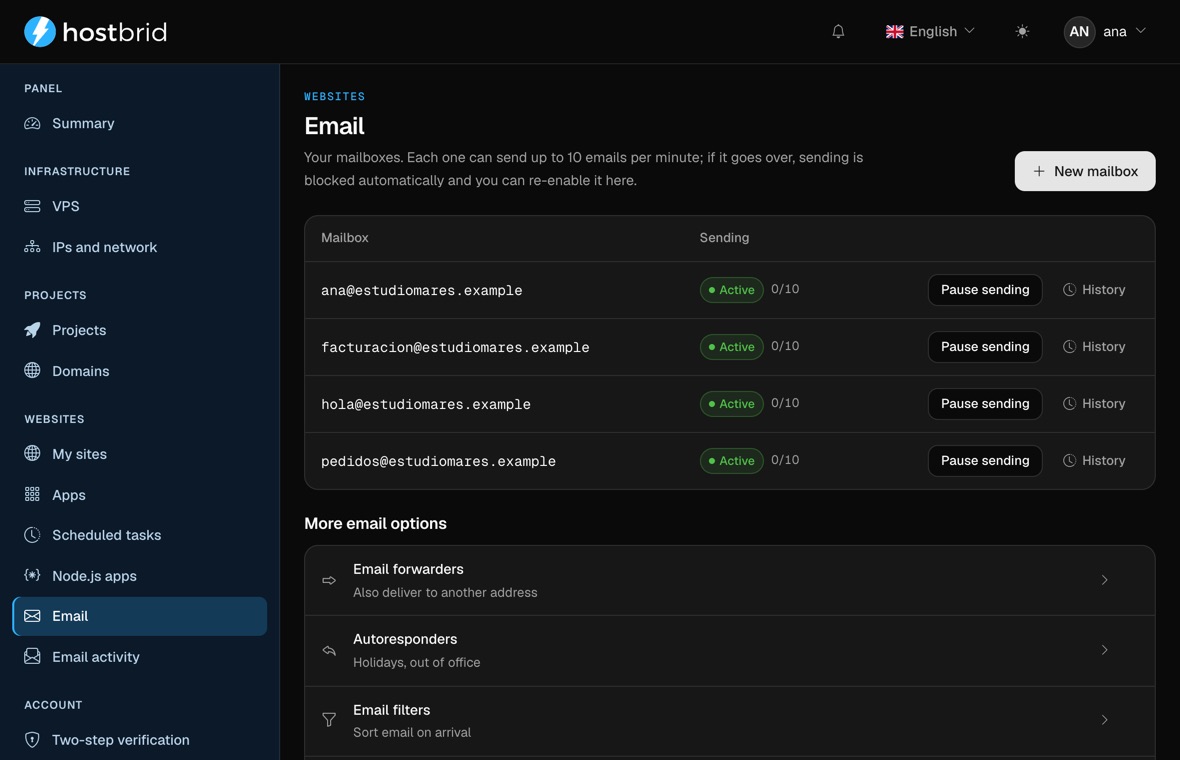Image resolution: width=1180 pixels, height=760 pixels.
Task: Click the Email envelope icon in sidebar
Action: [32, 616]
